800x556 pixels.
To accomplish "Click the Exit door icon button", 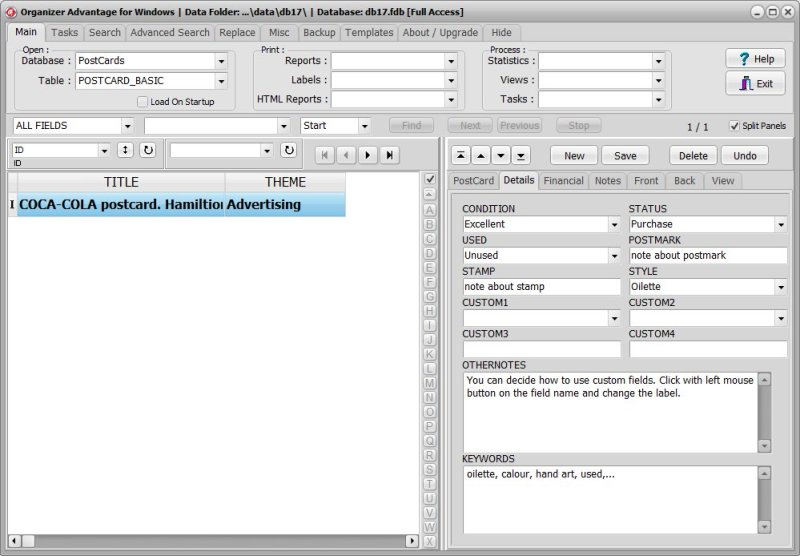I will point(756,84).
